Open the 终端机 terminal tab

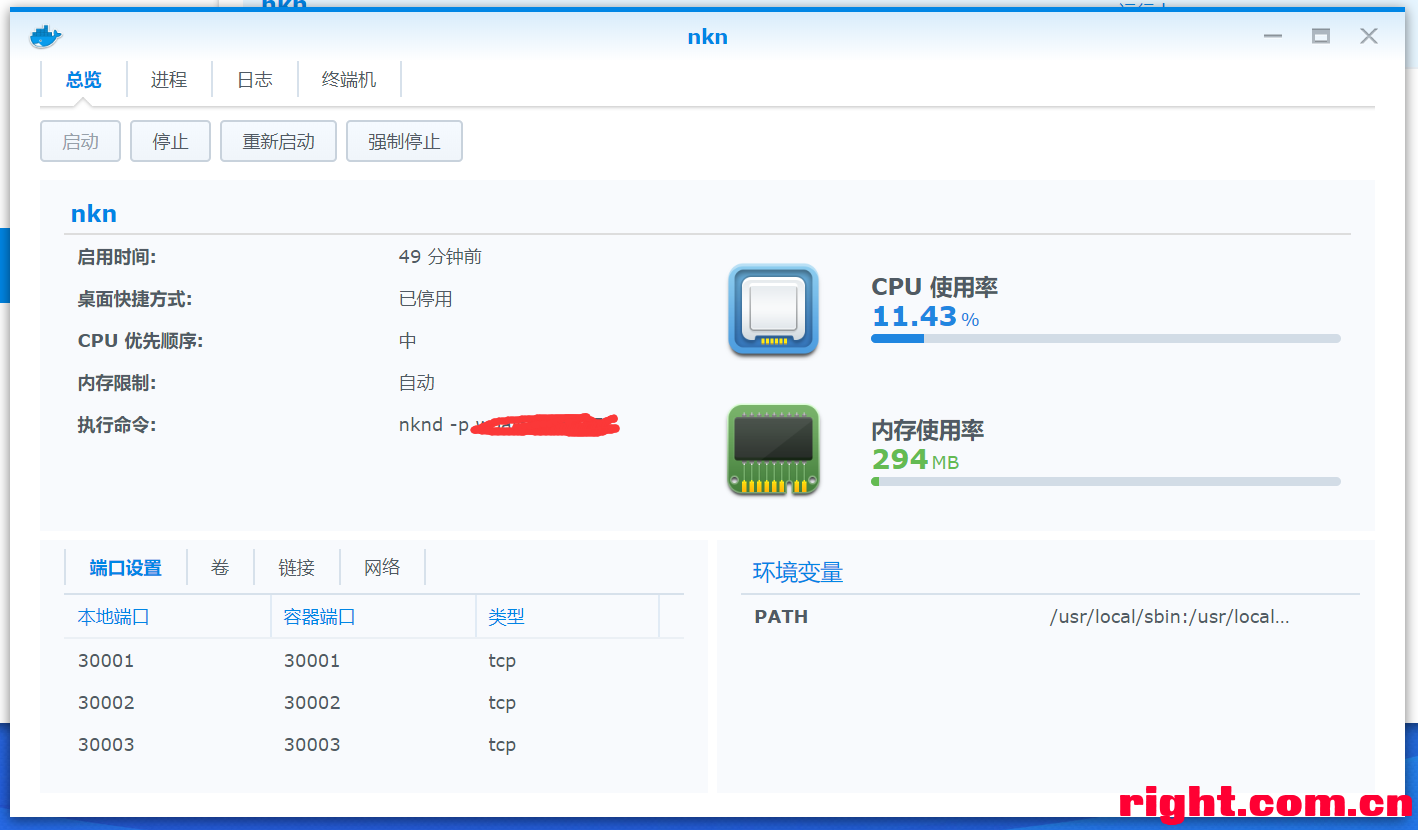pos(349,80)
